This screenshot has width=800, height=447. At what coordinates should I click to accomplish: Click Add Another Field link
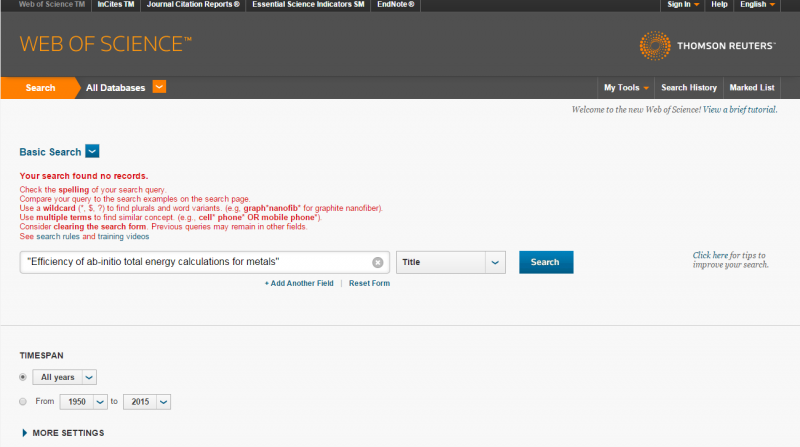pos(299,283)
